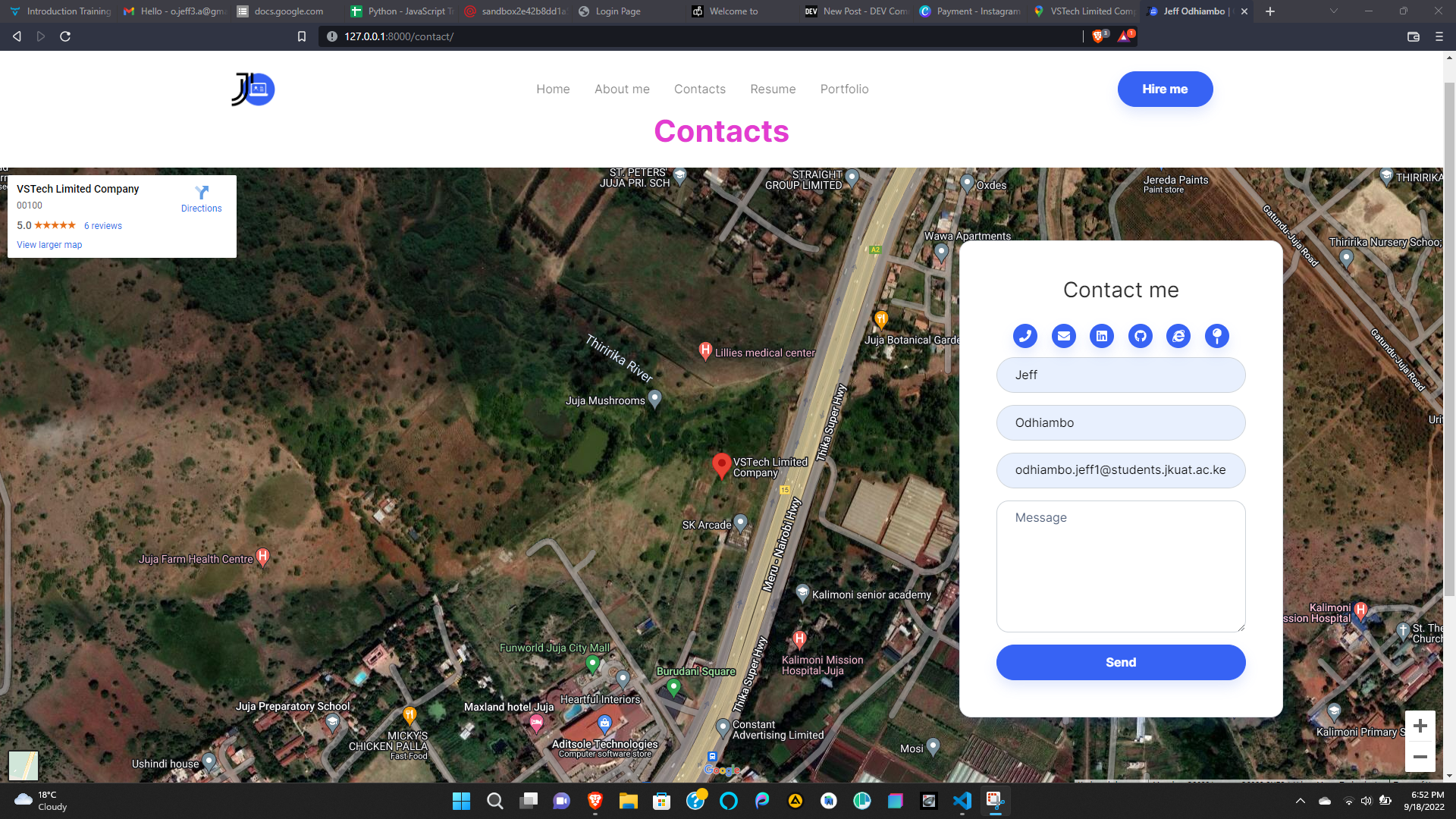The height and width of the screenshot is (819, 1456).
Task: Click inside the Message text area
Action: coord(1120,566)
